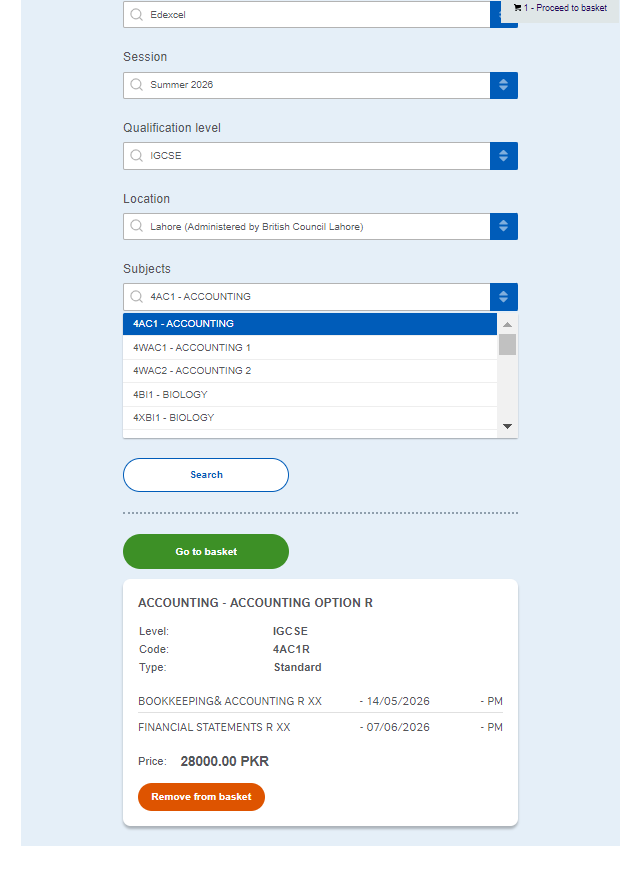The image size is (642, 874).
Task: Toggle the Subjects dropdown arrow
Action: point(503,297)
